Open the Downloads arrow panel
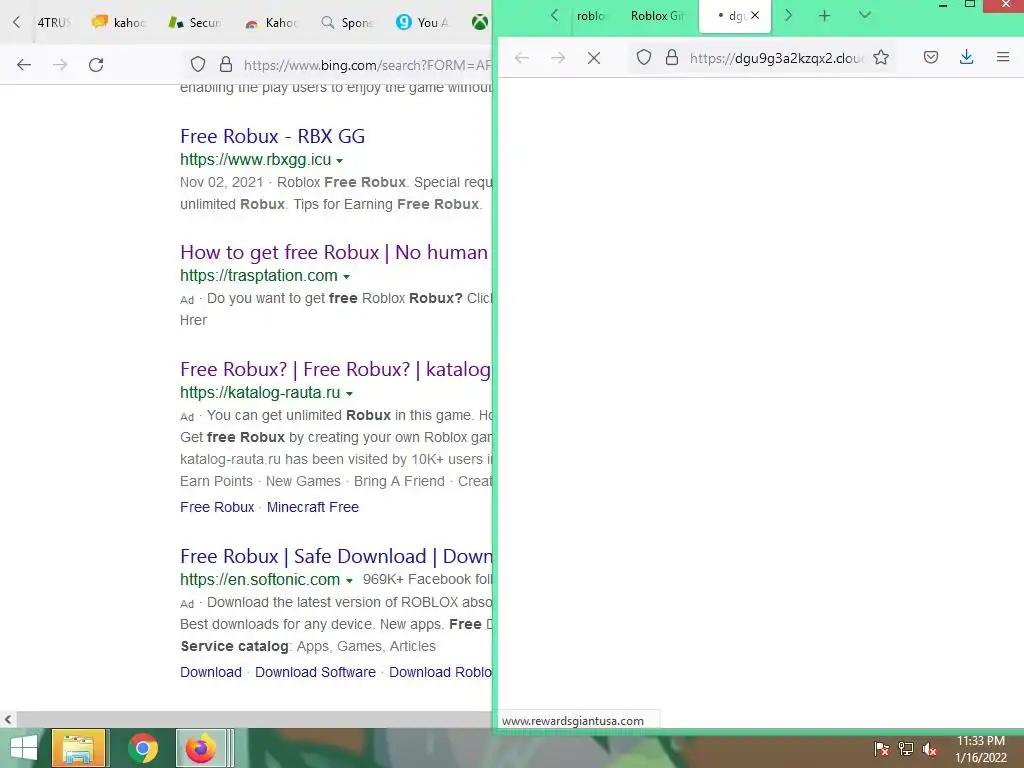1024x768 pixels. (x=967, y=57)
